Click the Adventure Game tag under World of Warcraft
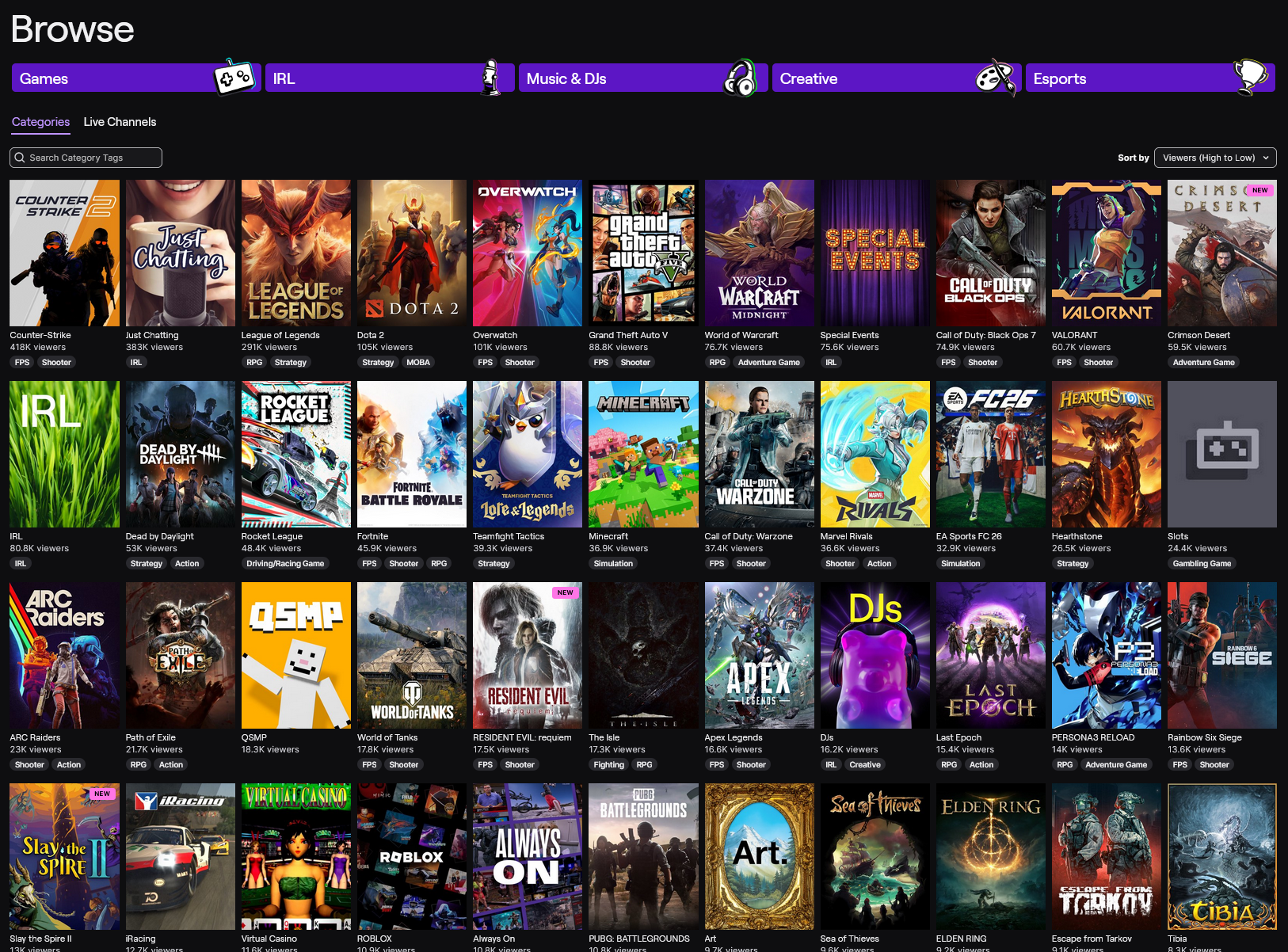Image resolution: width=1288 pixels, height=952 pixels. pyautogui.click(x=769, y=363)
